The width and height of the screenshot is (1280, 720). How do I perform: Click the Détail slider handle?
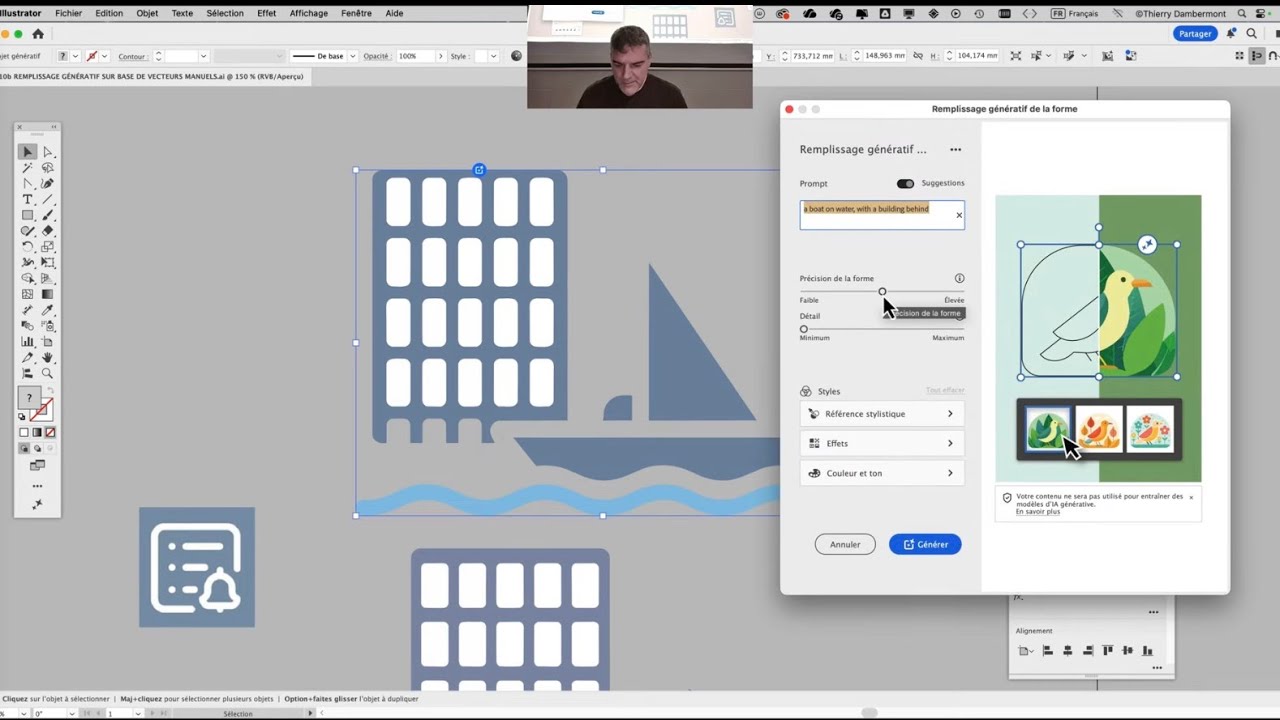coord(803,329)
